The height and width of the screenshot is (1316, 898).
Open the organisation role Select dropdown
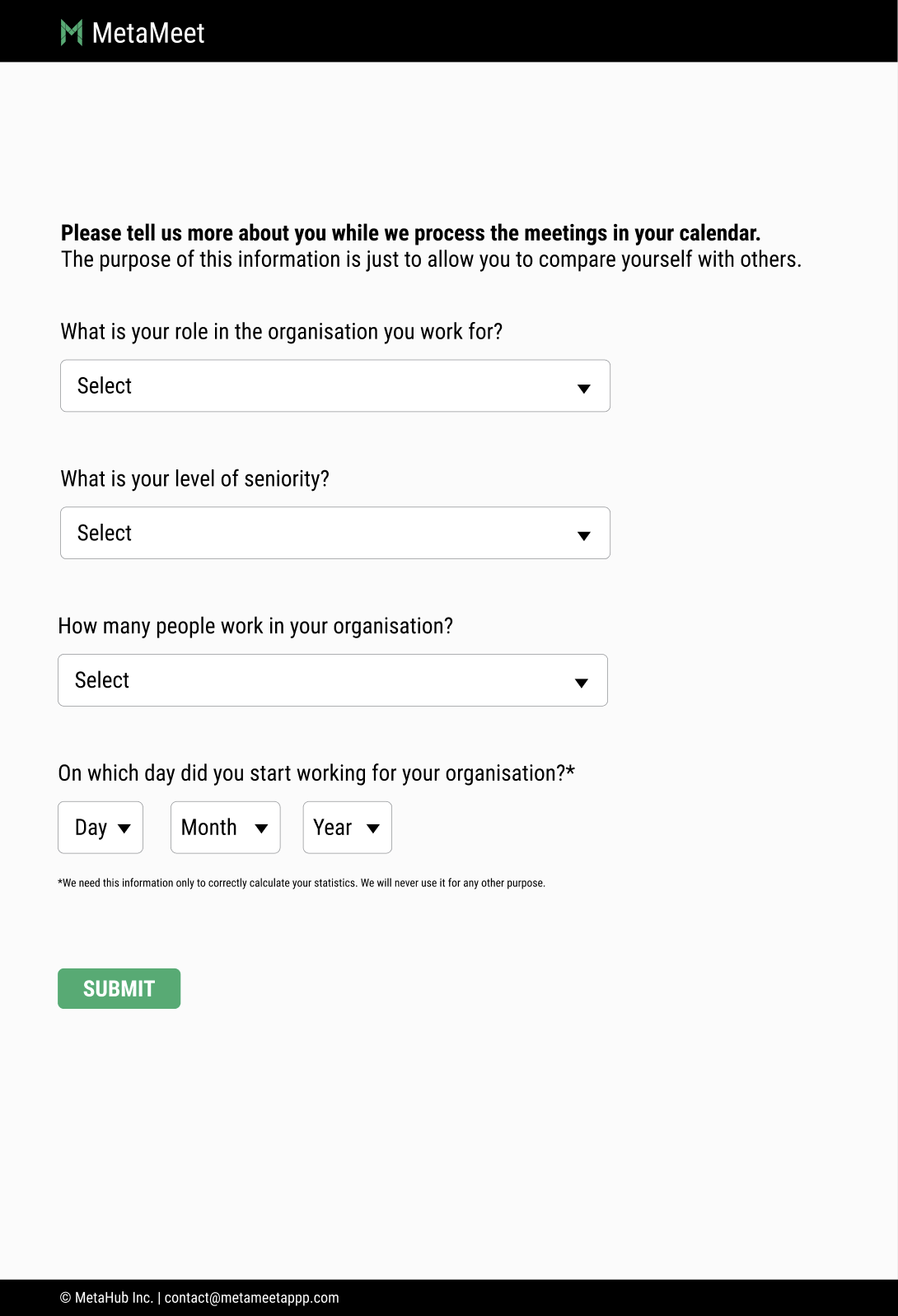tap(335, 385)
